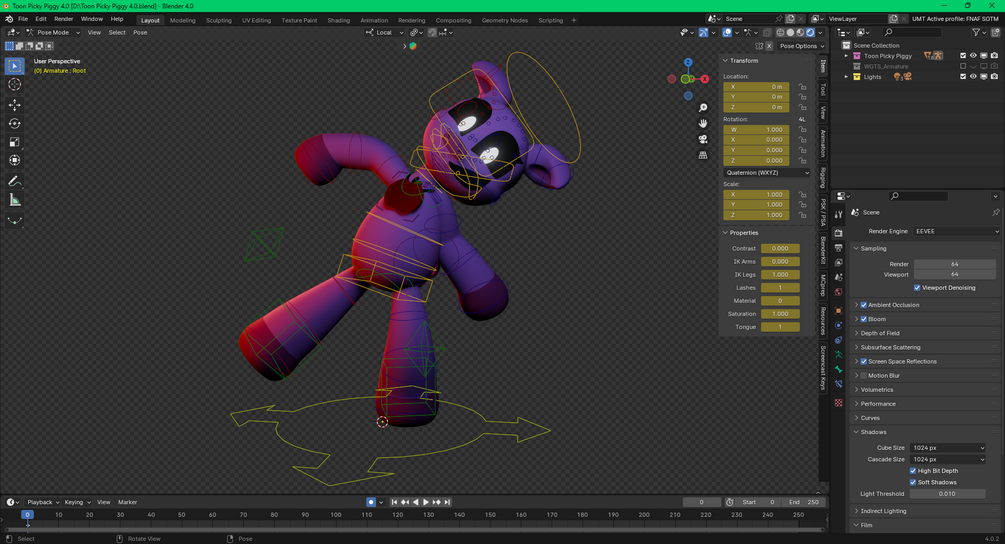Open the Pose Options dropdown
1005x544 pixels.
tap(802, 46)
